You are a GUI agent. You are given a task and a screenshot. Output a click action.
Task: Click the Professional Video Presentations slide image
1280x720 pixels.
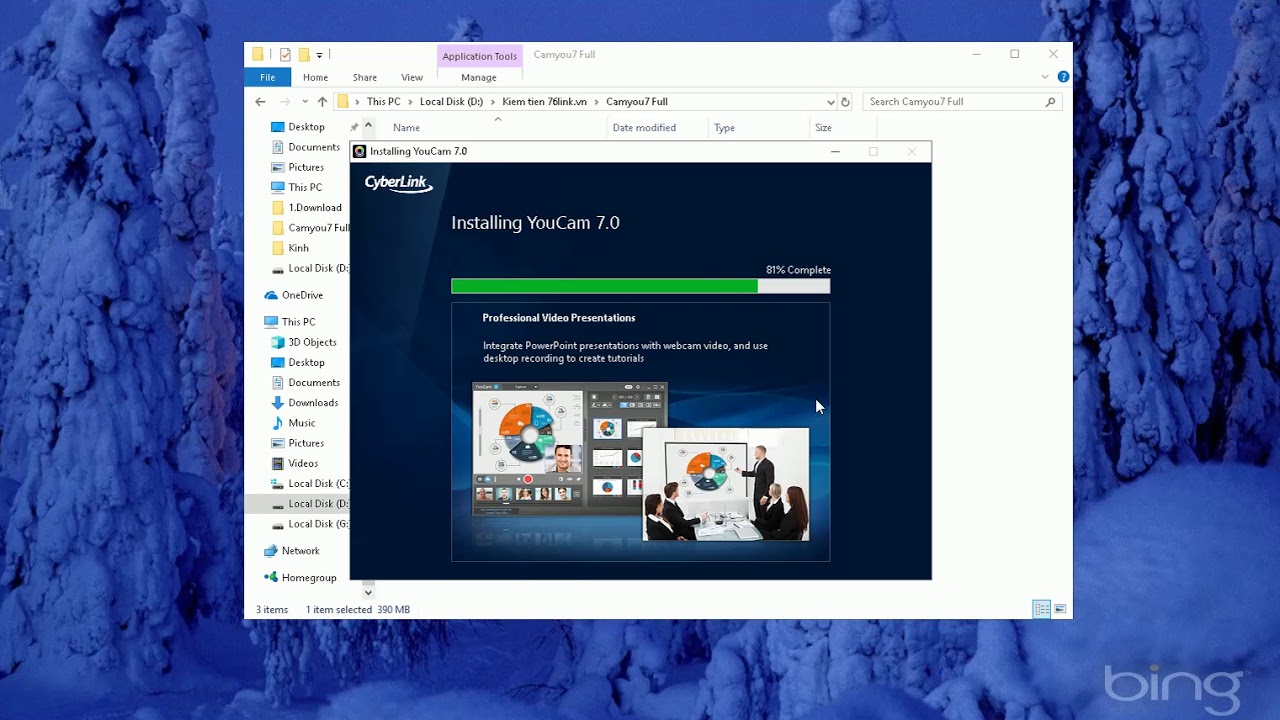pyautogui.click(x=641, y=462)
